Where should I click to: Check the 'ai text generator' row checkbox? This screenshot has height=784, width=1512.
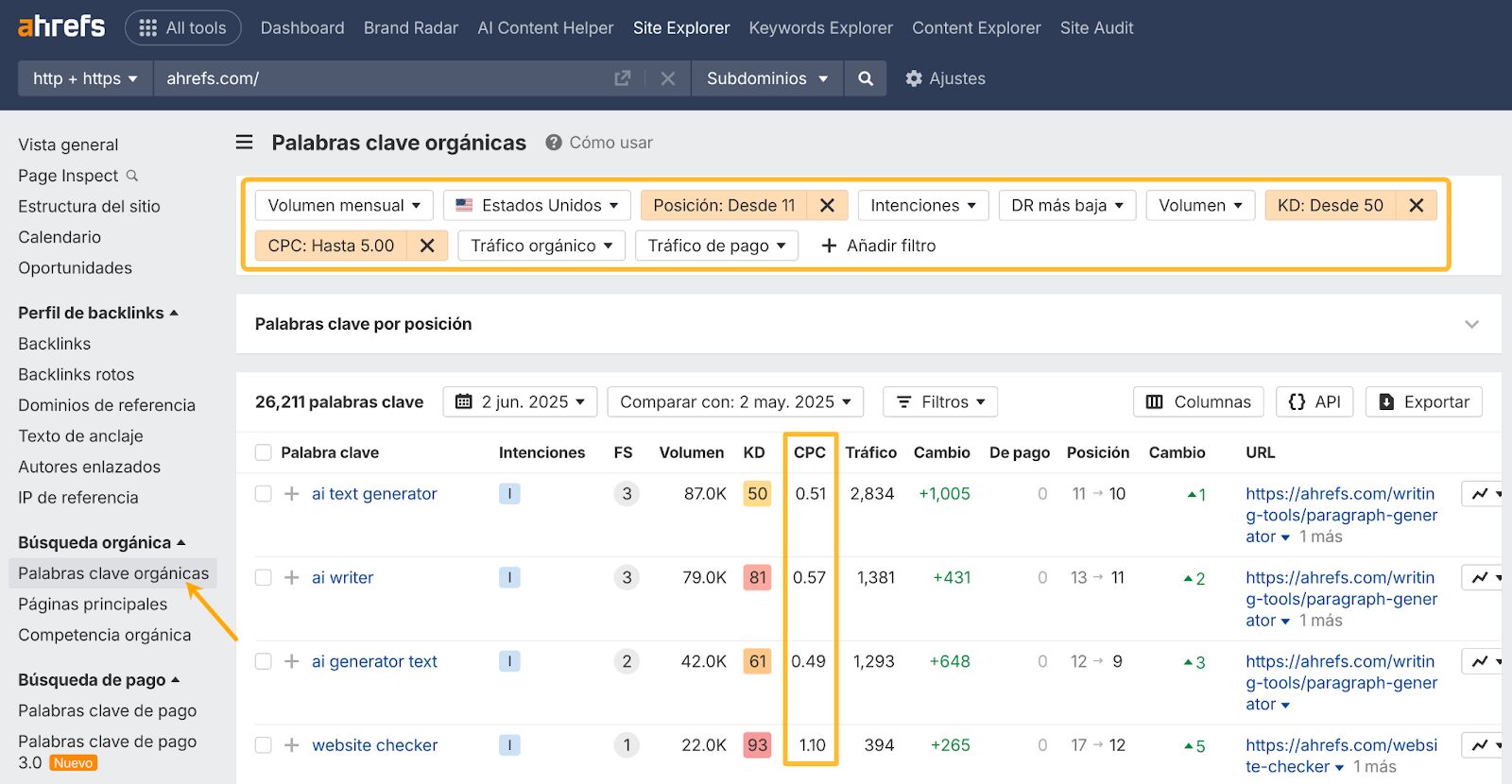(264, 494)
